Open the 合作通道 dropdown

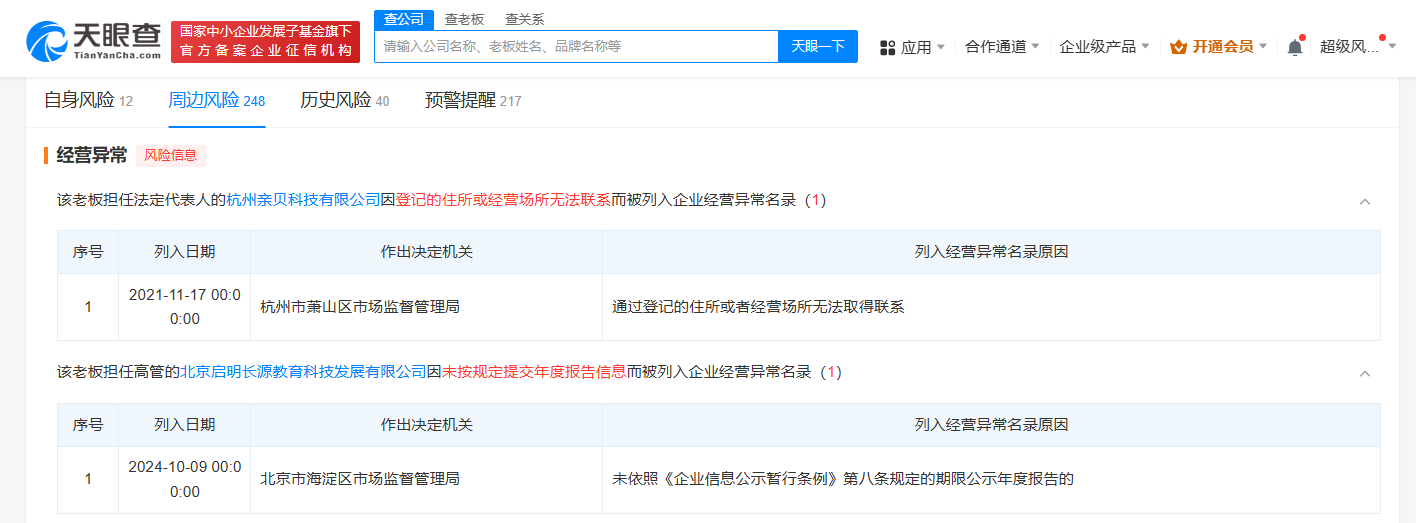1002,46
